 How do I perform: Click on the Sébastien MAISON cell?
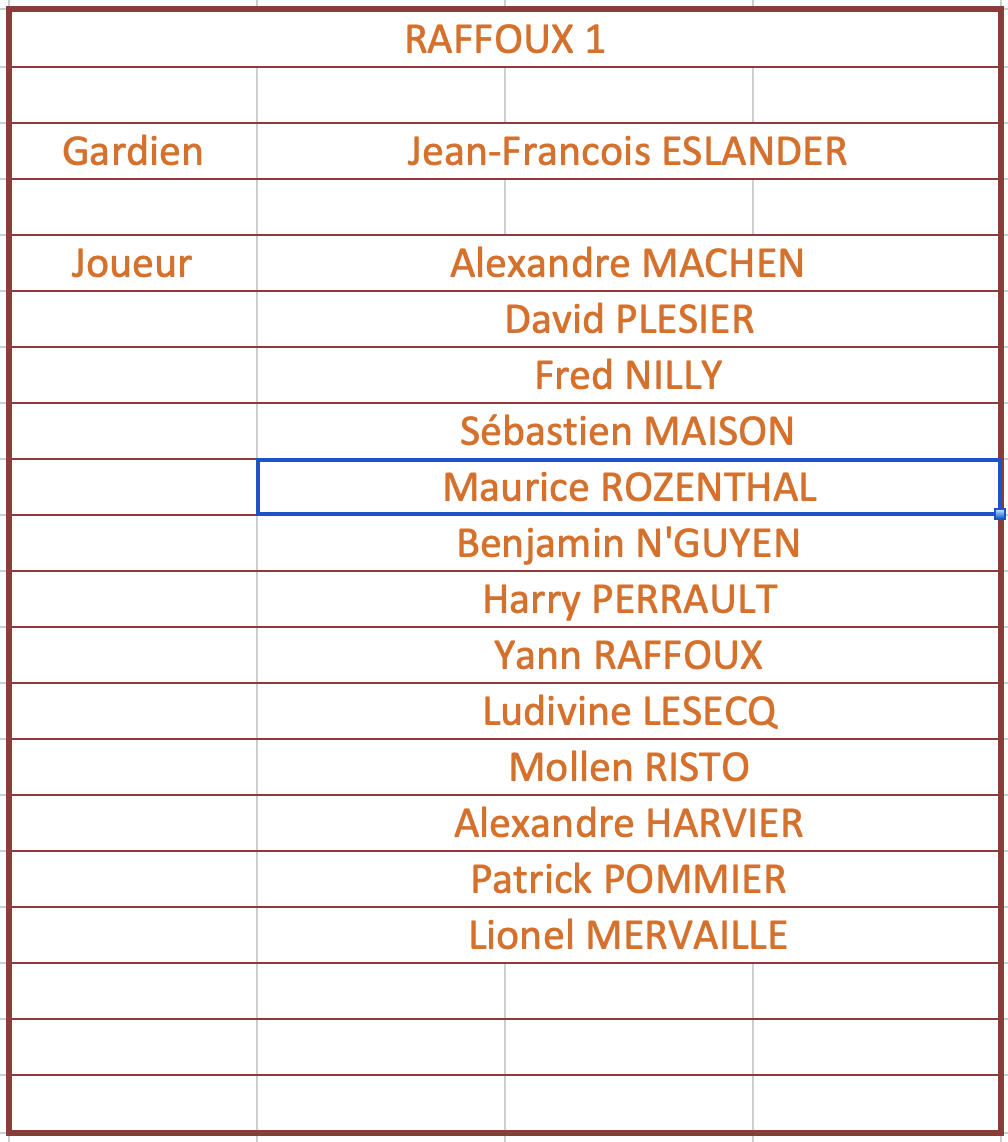(627, 431)
